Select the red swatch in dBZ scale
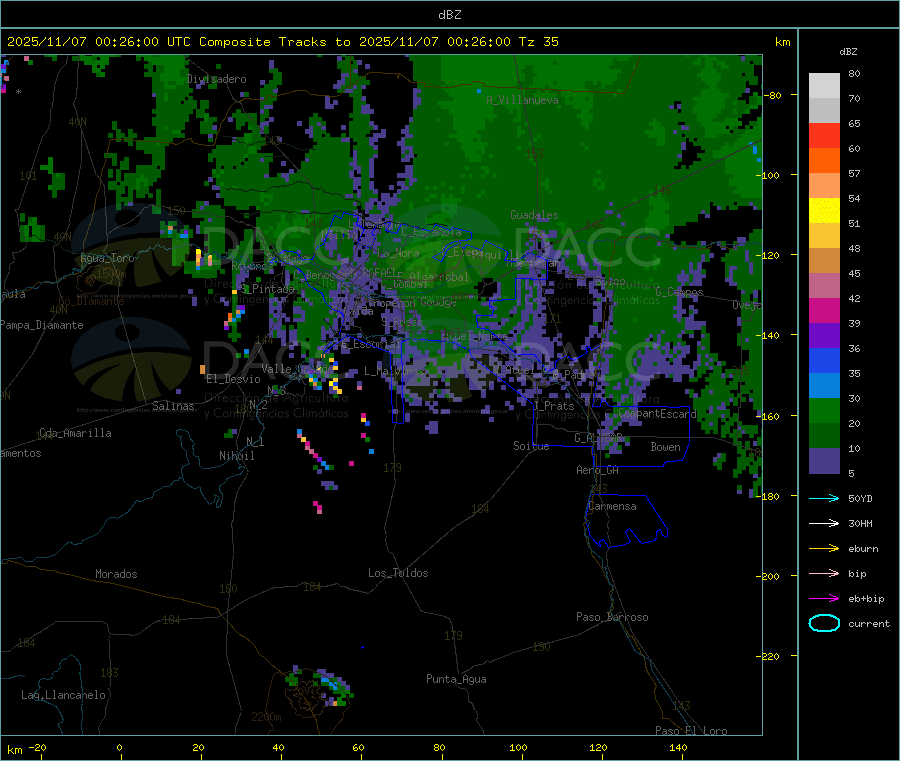900x761 pixels. tap(824, 135)
